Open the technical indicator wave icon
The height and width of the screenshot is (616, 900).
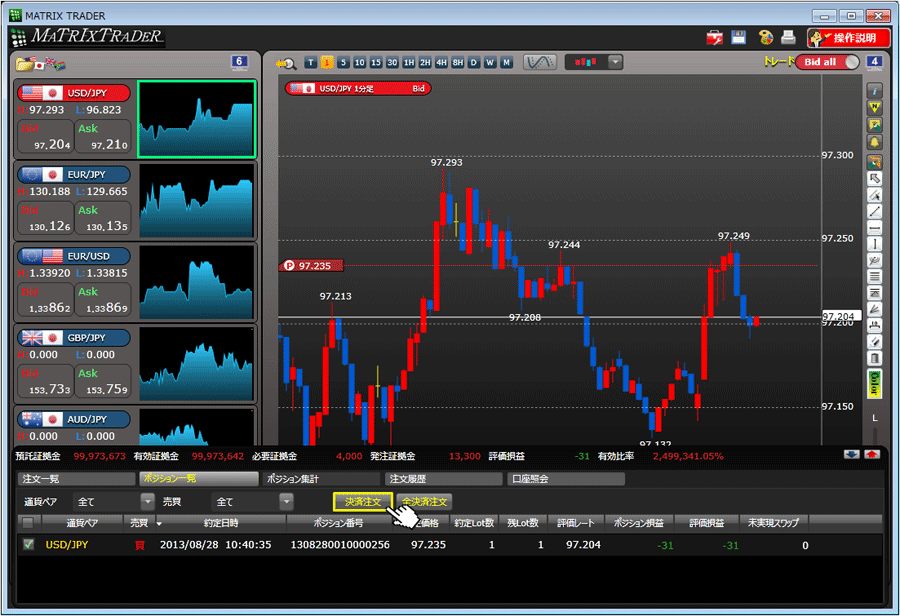click(540, 62)
